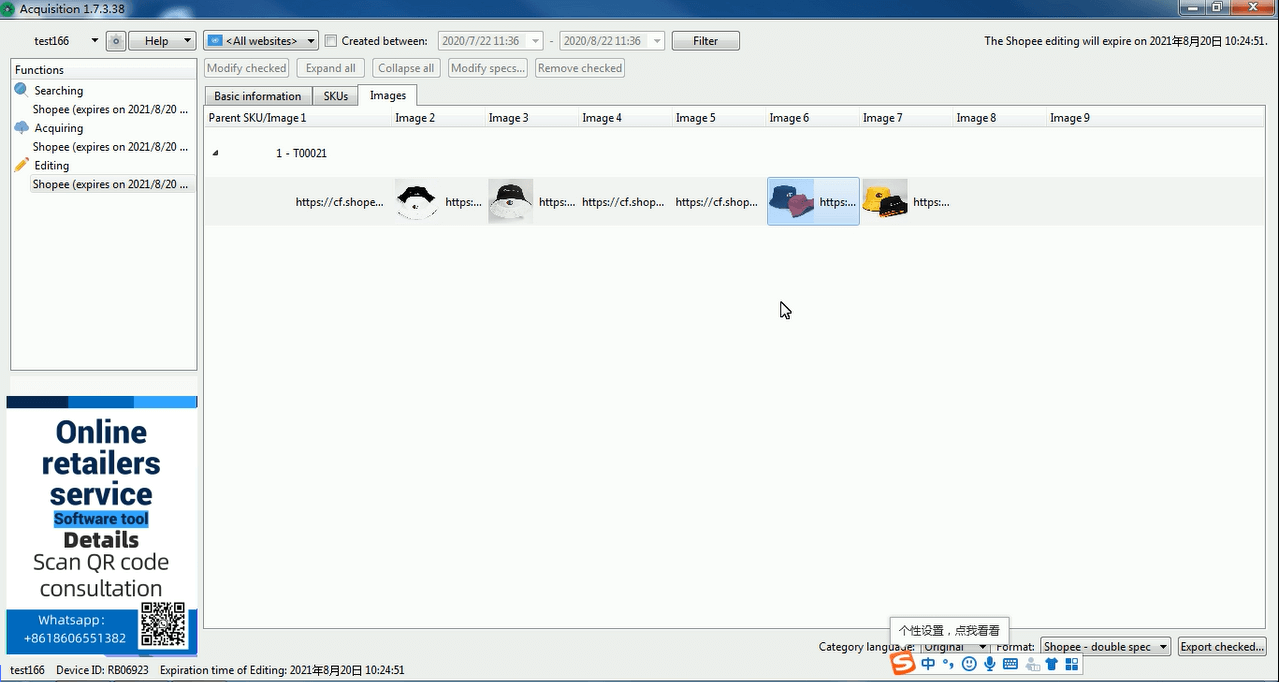This screenshot has width=1279, height=682.
Task: Click the Editing pencil icon in Functions
Action: tap(22, 165)
